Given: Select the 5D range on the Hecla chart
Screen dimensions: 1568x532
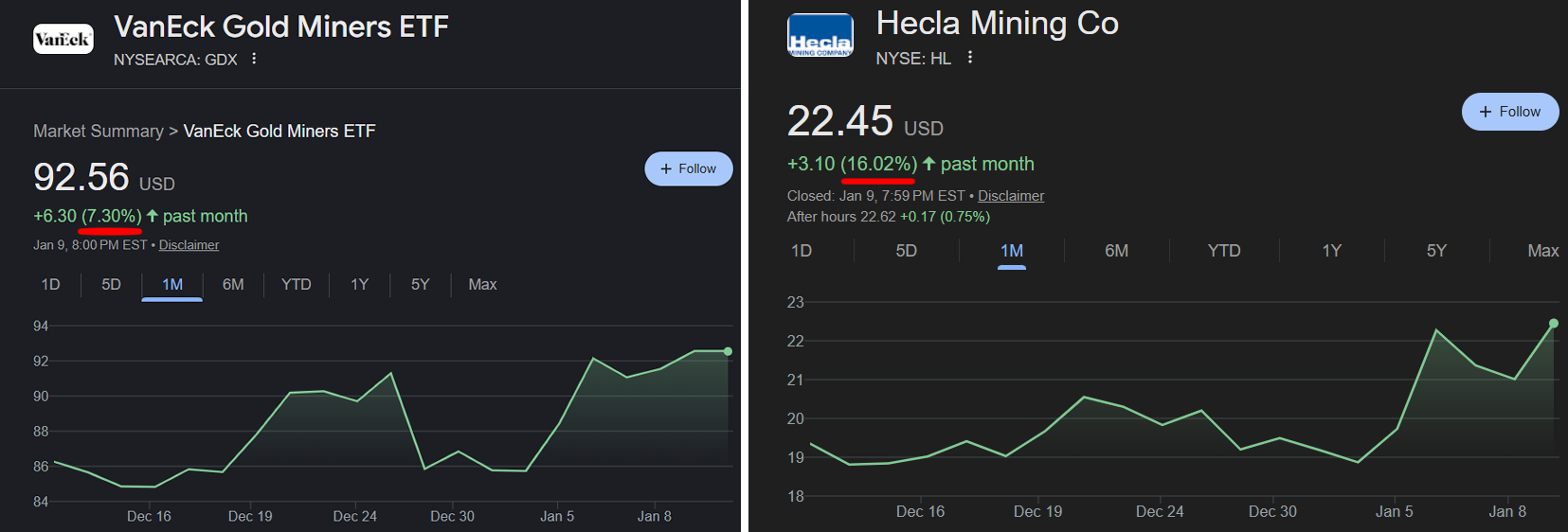Looking at the screenshot, I should pyautogui.click(x=907, y=251).
